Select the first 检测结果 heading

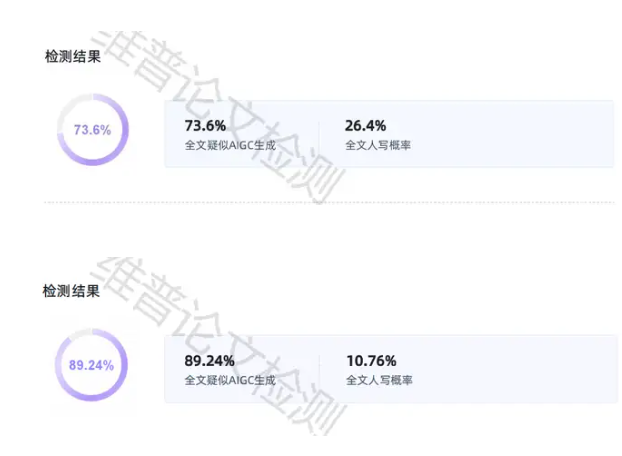click(x=73, y=56)
